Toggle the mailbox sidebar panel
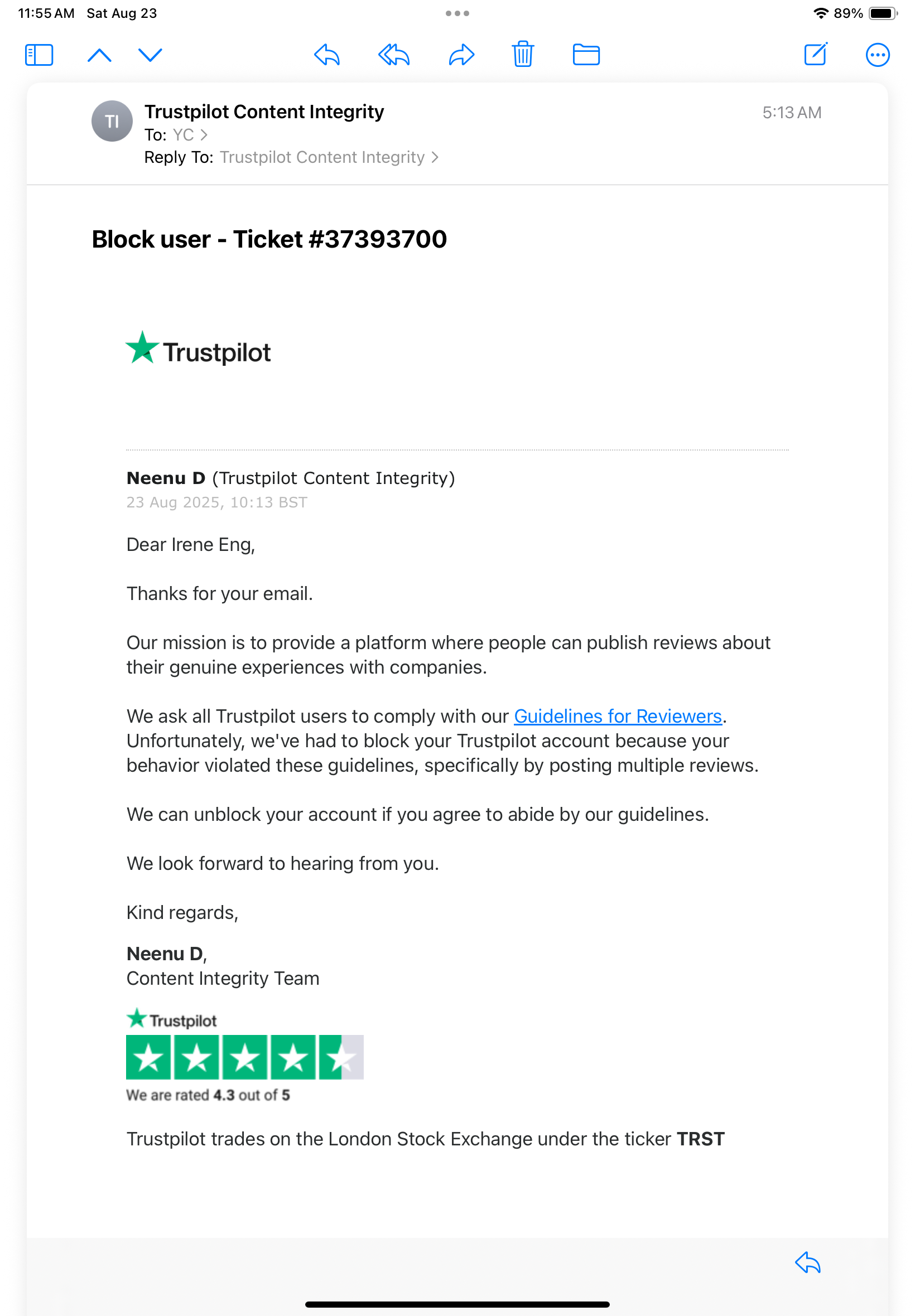 (x=39, y=55)
